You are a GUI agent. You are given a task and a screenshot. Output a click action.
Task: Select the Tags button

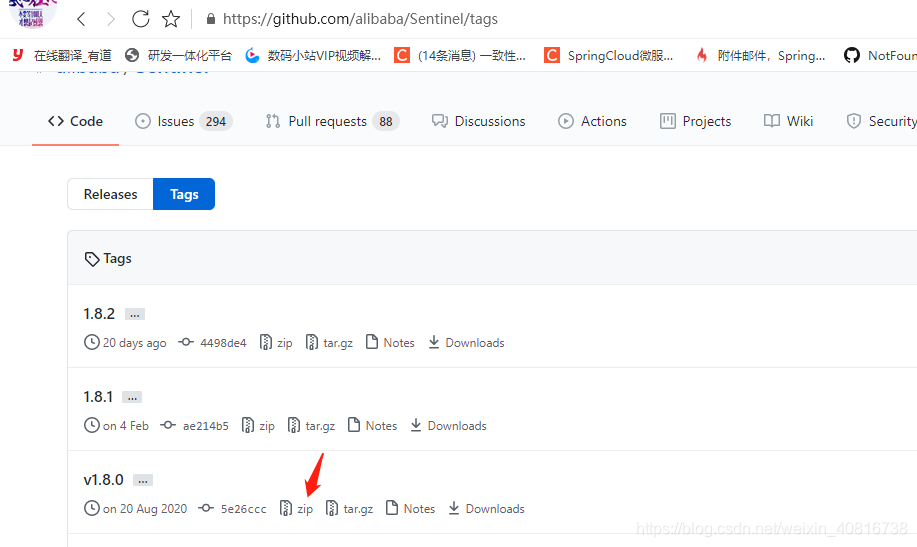click(x=184, y=194)
